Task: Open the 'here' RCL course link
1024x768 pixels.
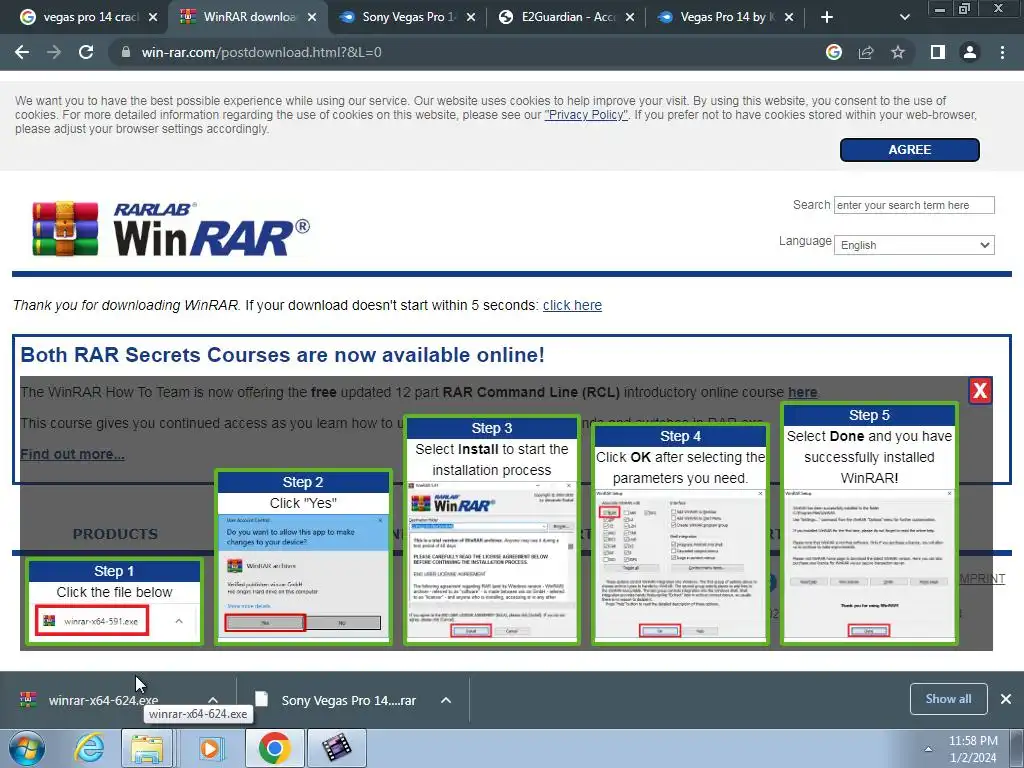Action: (802, 392)
